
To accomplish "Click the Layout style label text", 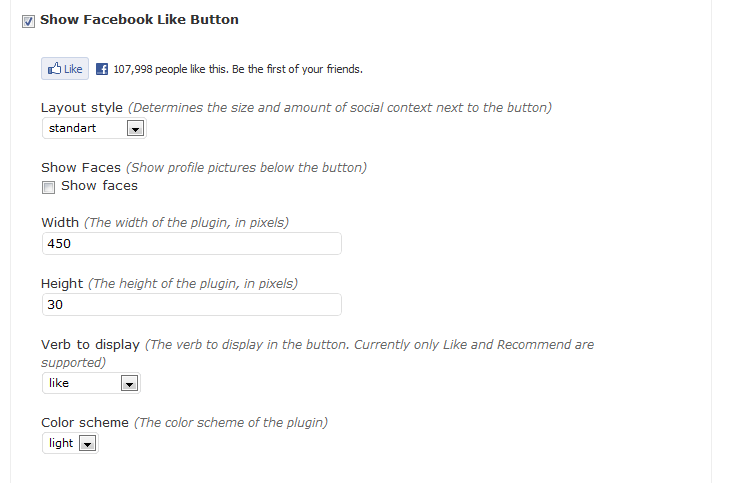I will 82,108.
